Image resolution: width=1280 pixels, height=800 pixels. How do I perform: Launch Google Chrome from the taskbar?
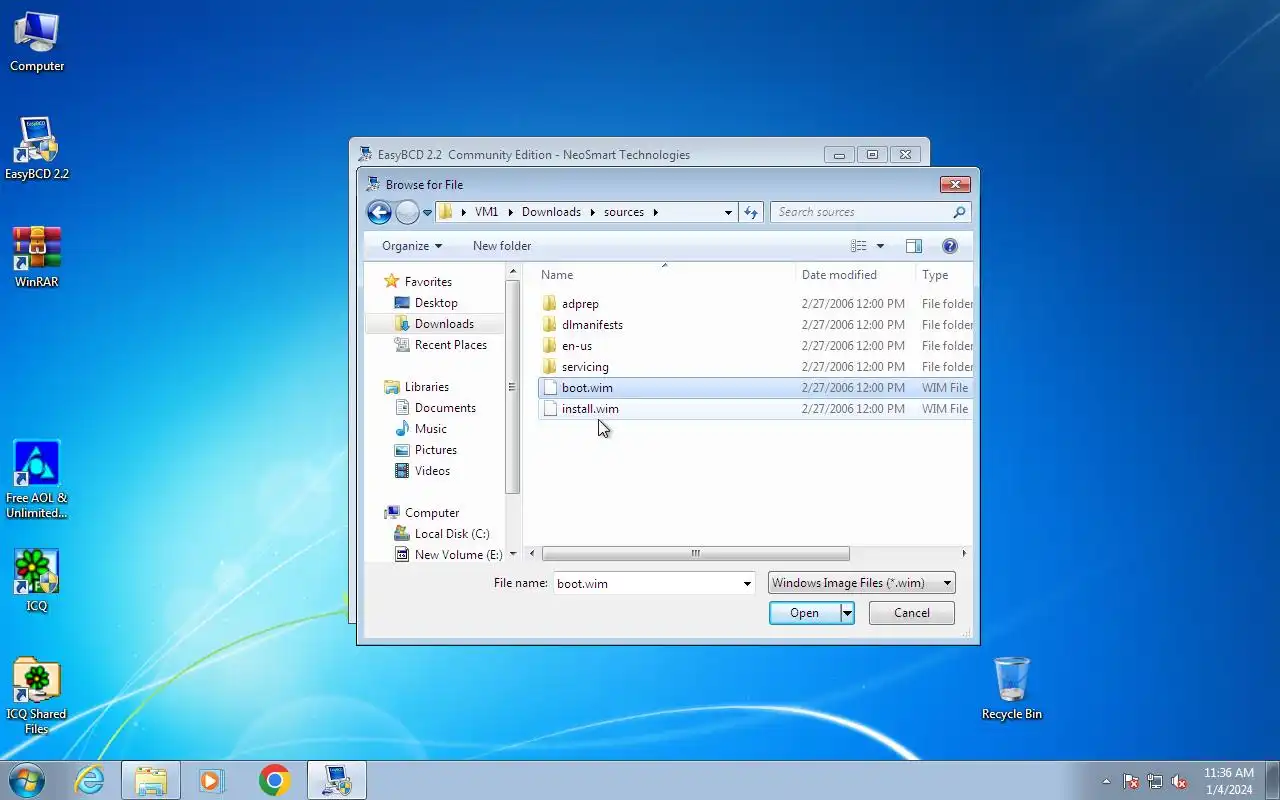[275, 780]
